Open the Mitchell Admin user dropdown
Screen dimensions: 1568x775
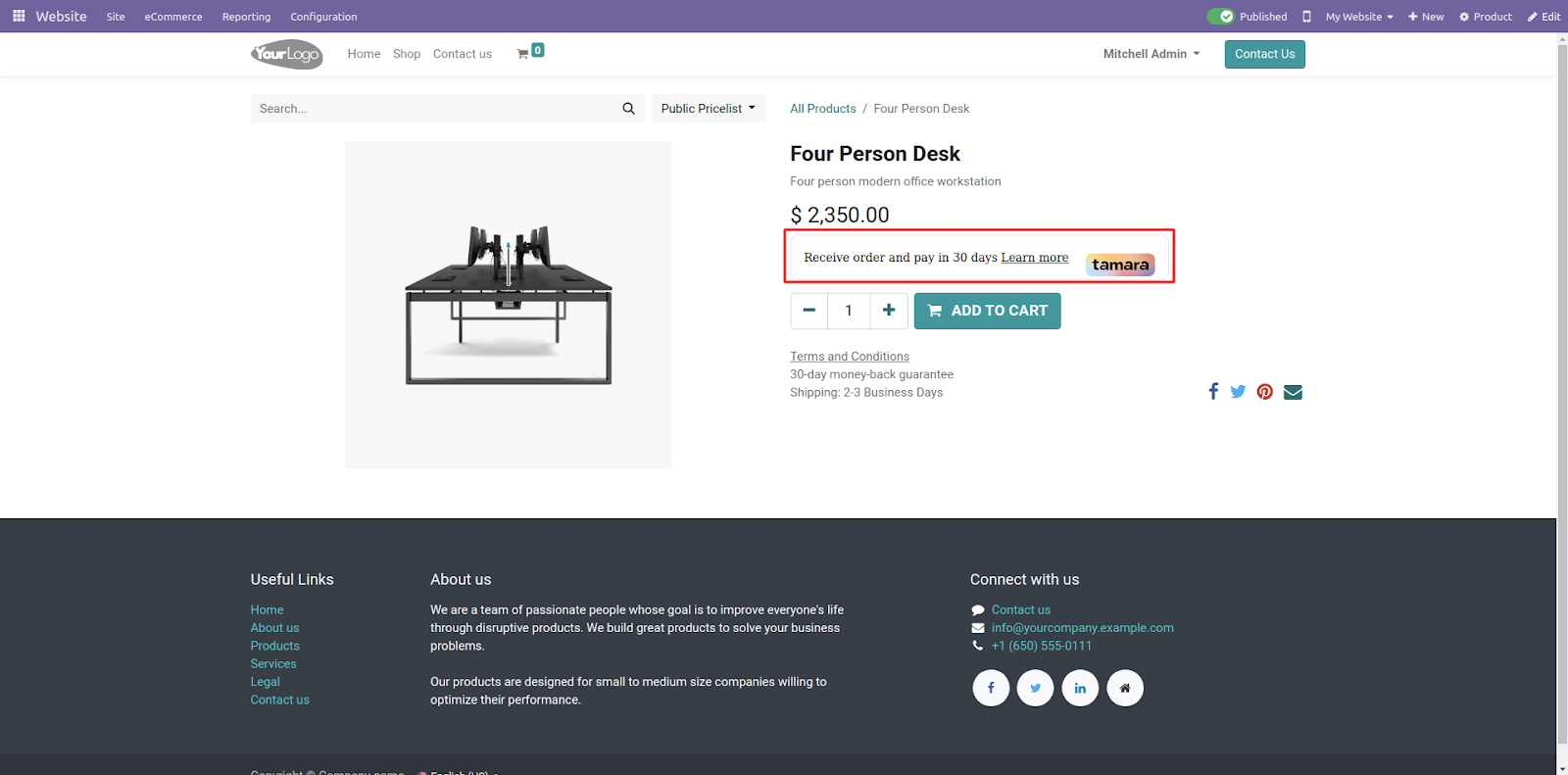[x=1151, y=54]
